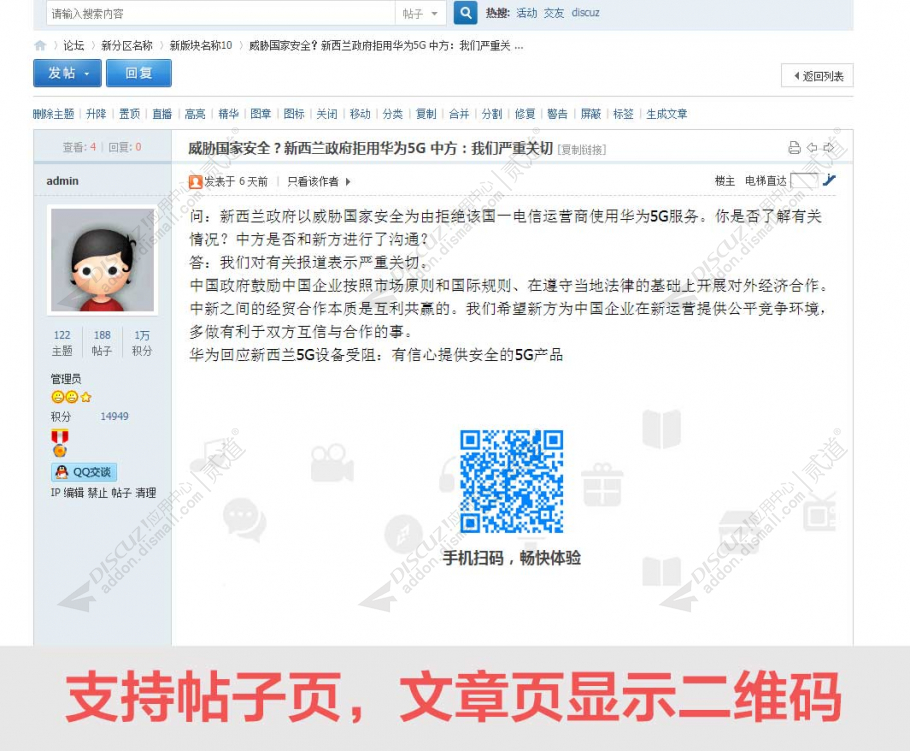Click the user level rank stars icons

(x=71, y=397)
